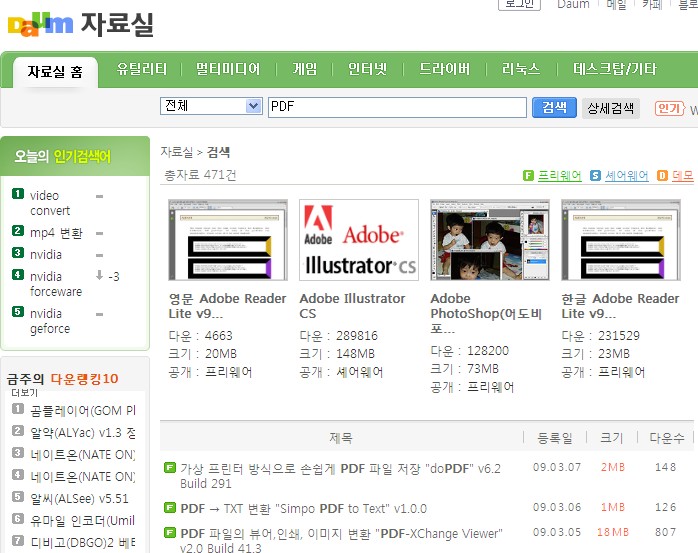Click the 로그인 login button
This screenshot has width=698, height=553.
tap(519, 4)
